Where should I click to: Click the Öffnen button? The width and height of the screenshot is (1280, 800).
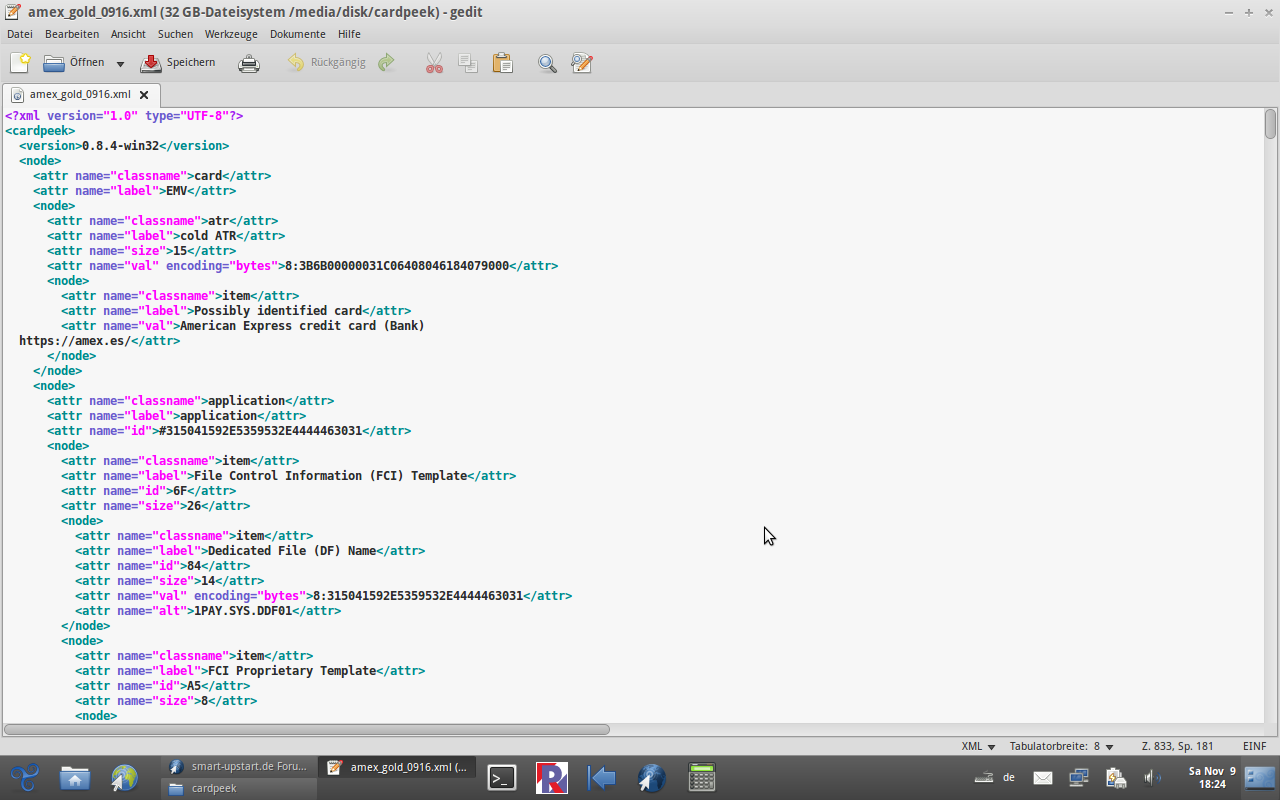point(74,63)
